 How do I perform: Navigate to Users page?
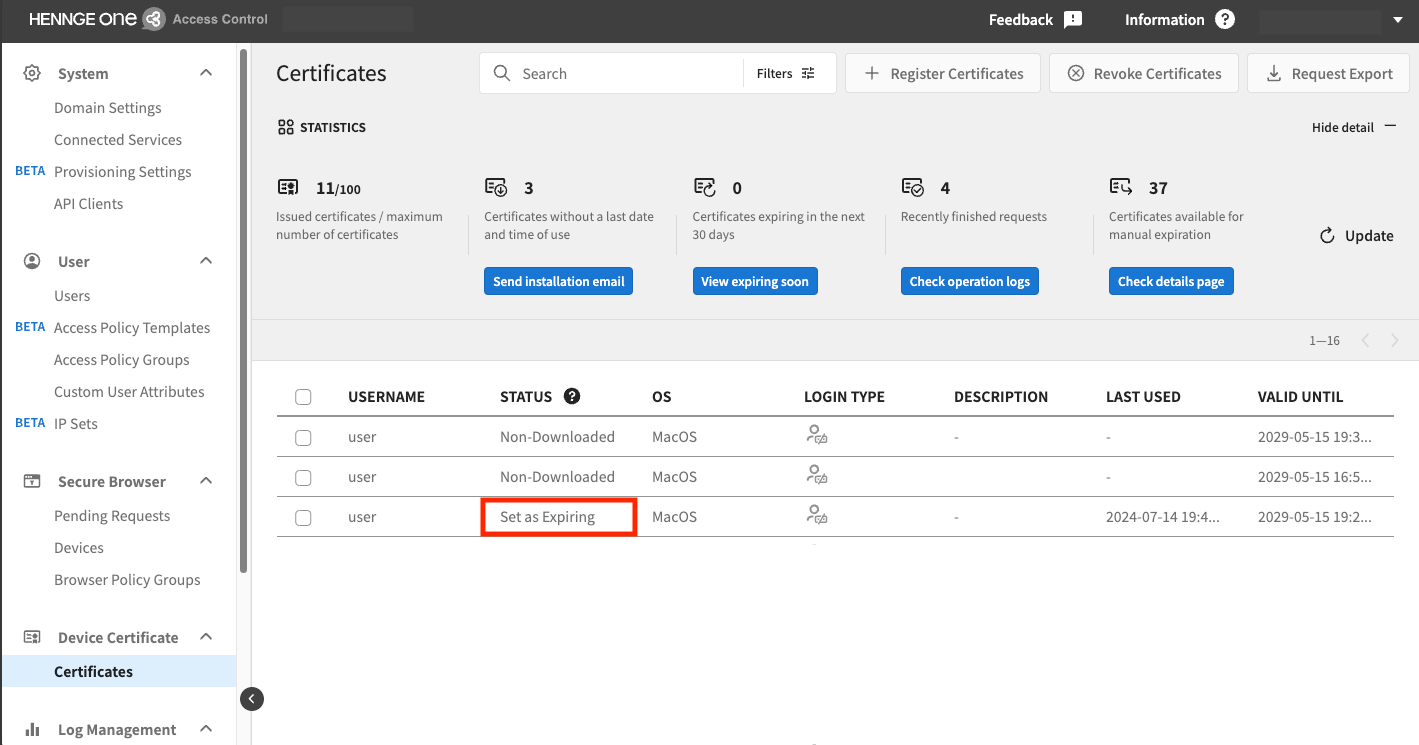pos(72,296)
